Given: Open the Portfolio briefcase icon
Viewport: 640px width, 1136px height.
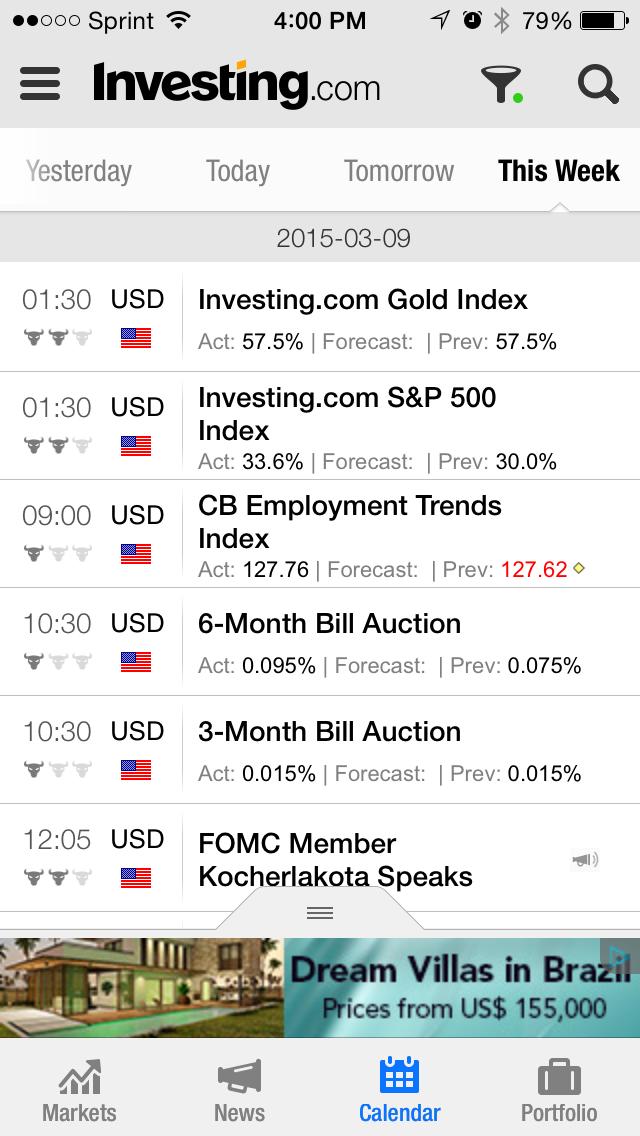Looking at the screenshot, I should click(560, 1077).
